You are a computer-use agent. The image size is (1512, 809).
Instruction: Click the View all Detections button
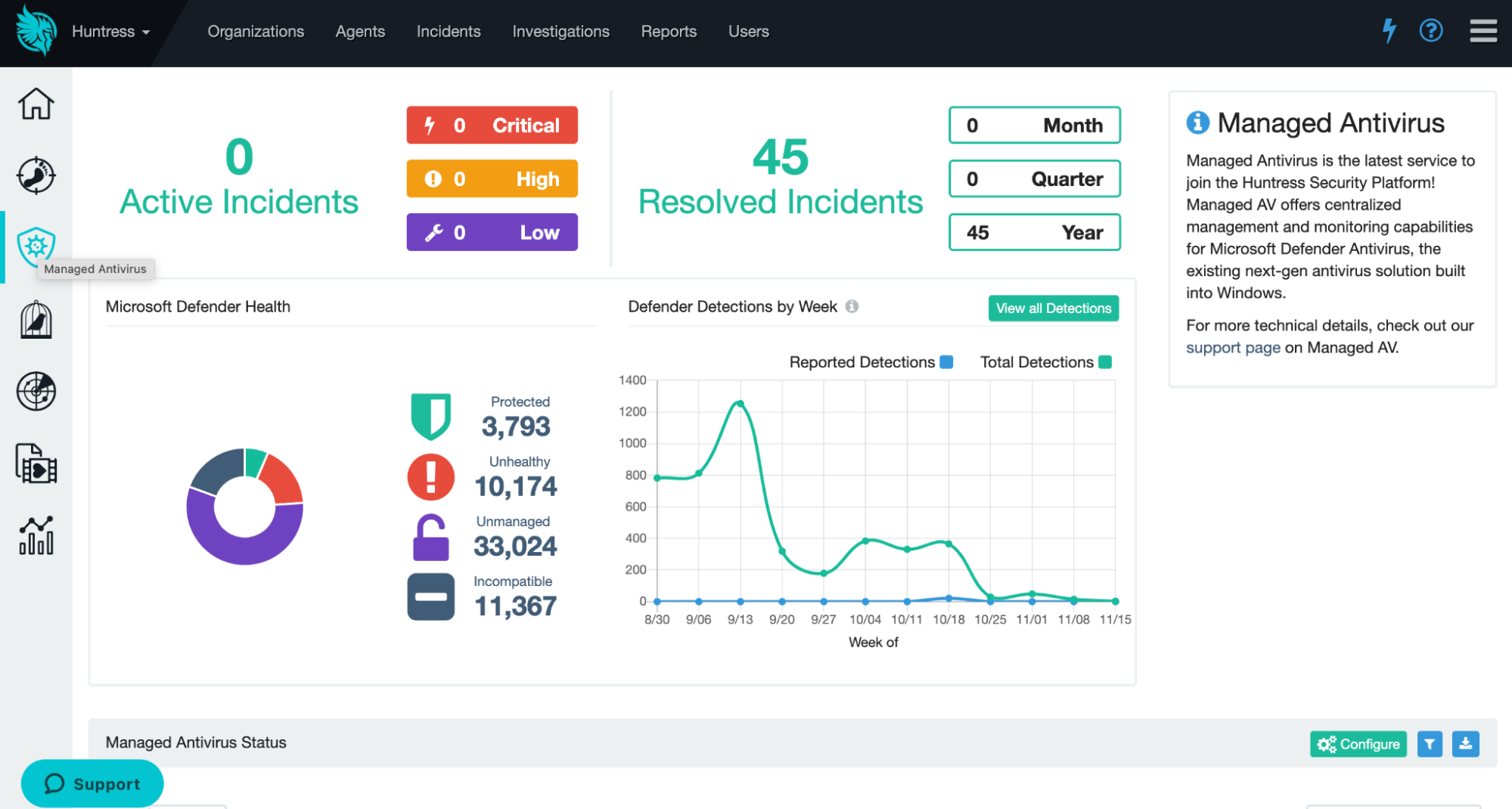coord(1054,308)
